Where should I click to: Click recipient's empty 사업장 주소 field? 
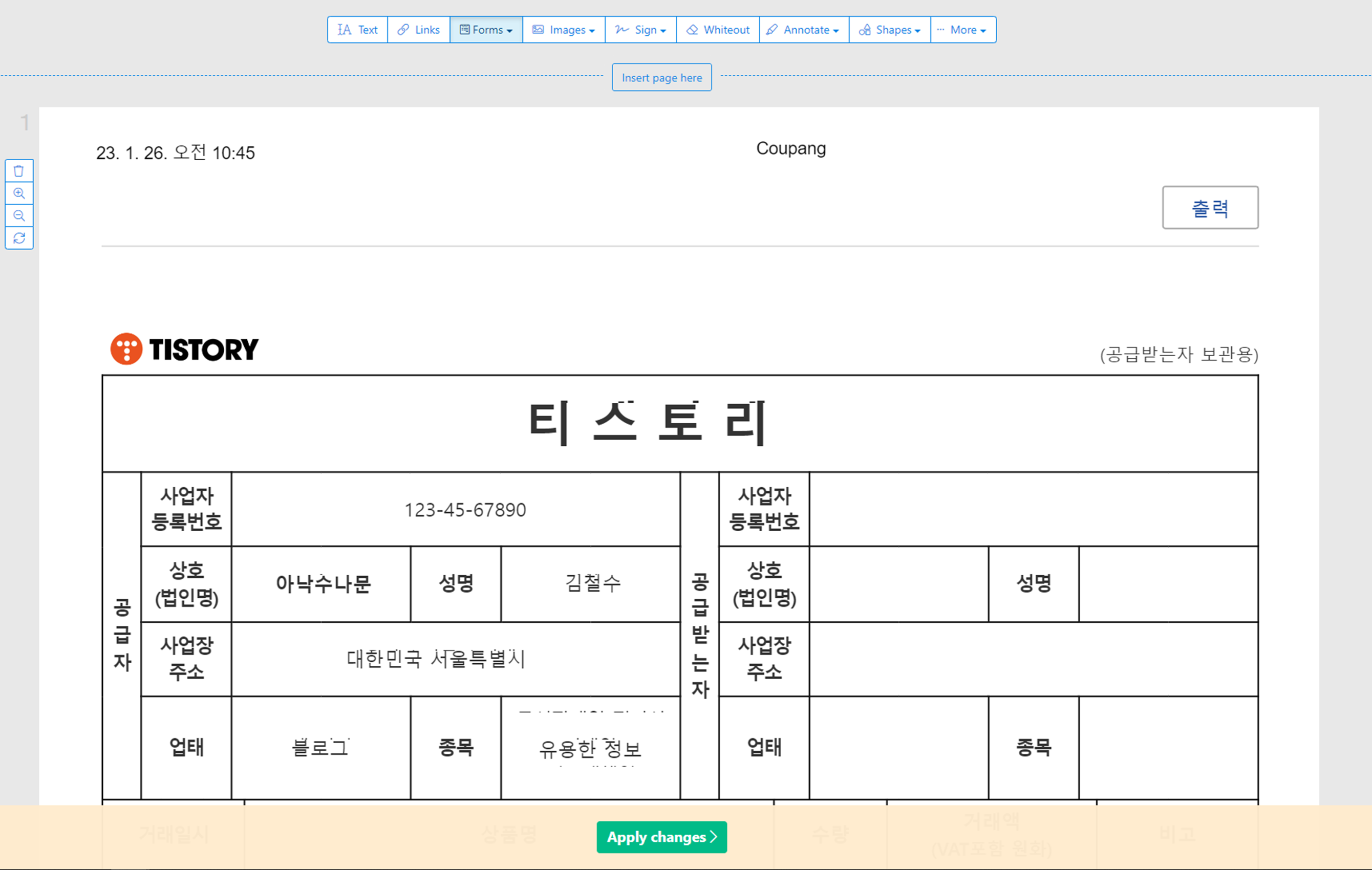click(x=1034, y=659)
